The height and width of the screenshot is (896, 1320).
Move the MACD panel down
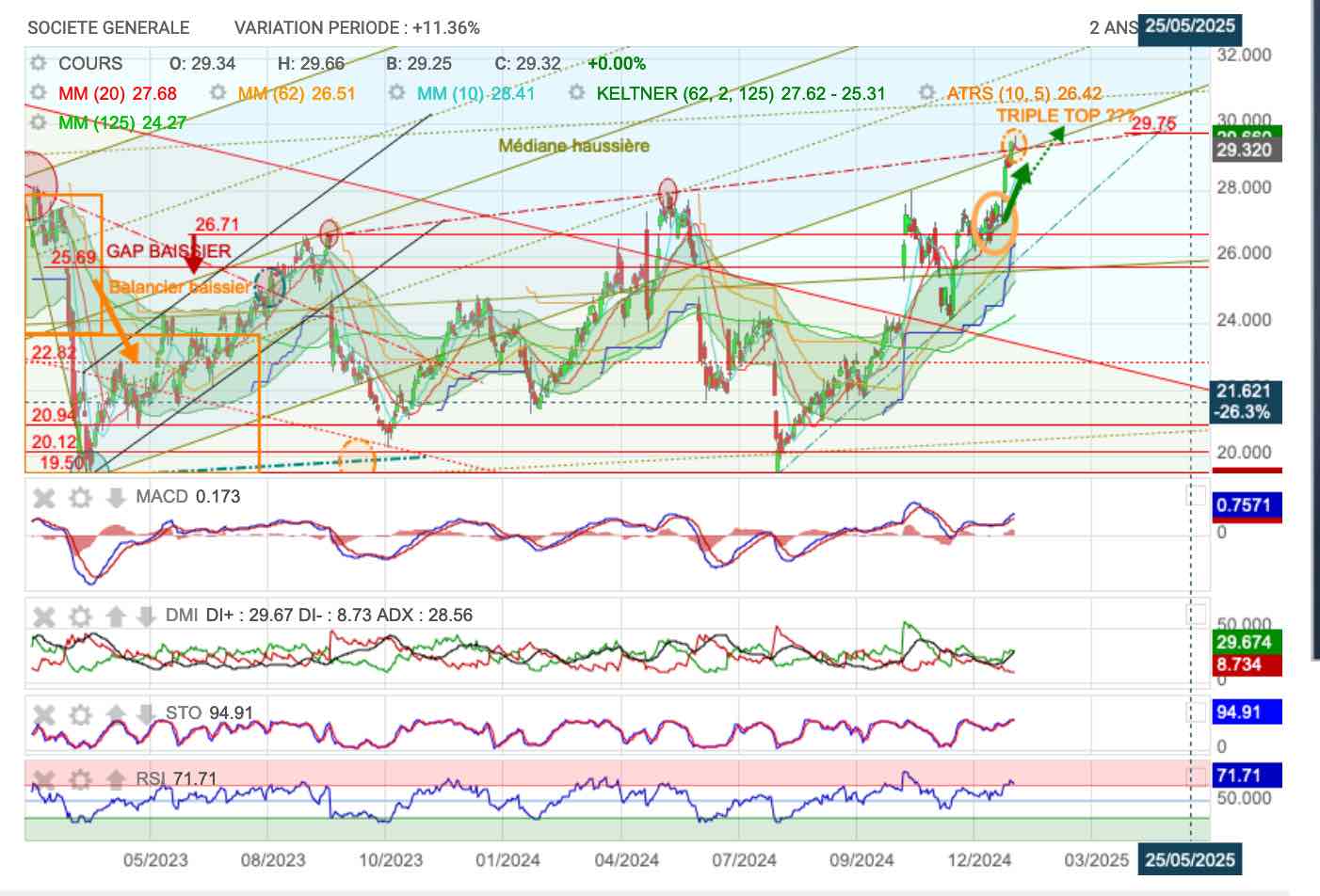[x=115, y=497]
